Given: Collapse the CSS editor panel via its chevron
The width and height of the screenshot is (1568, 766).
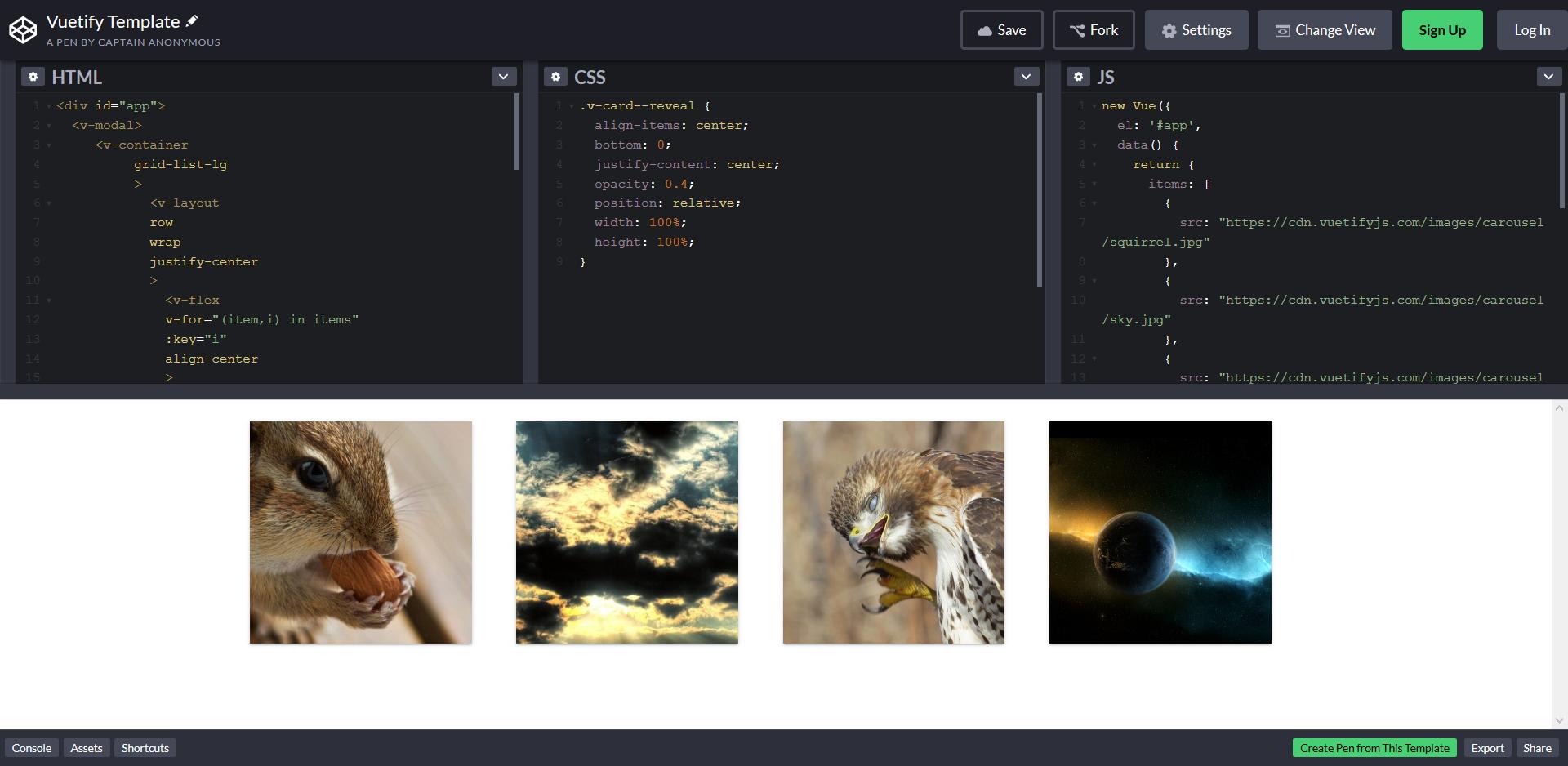Looking at the screenshot, I should (x=1026, y=76).
